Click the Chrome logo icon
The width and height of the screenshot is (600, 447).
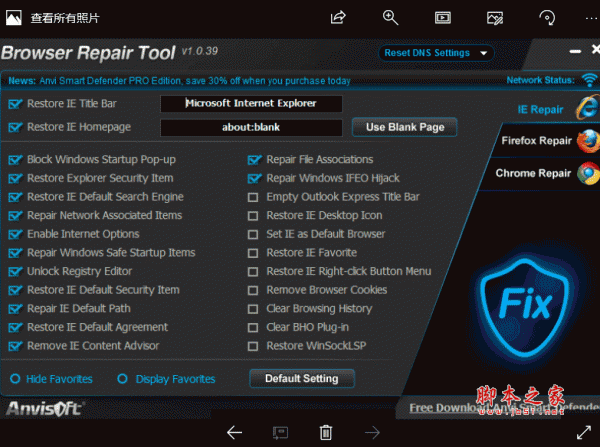tap(589, 173)
